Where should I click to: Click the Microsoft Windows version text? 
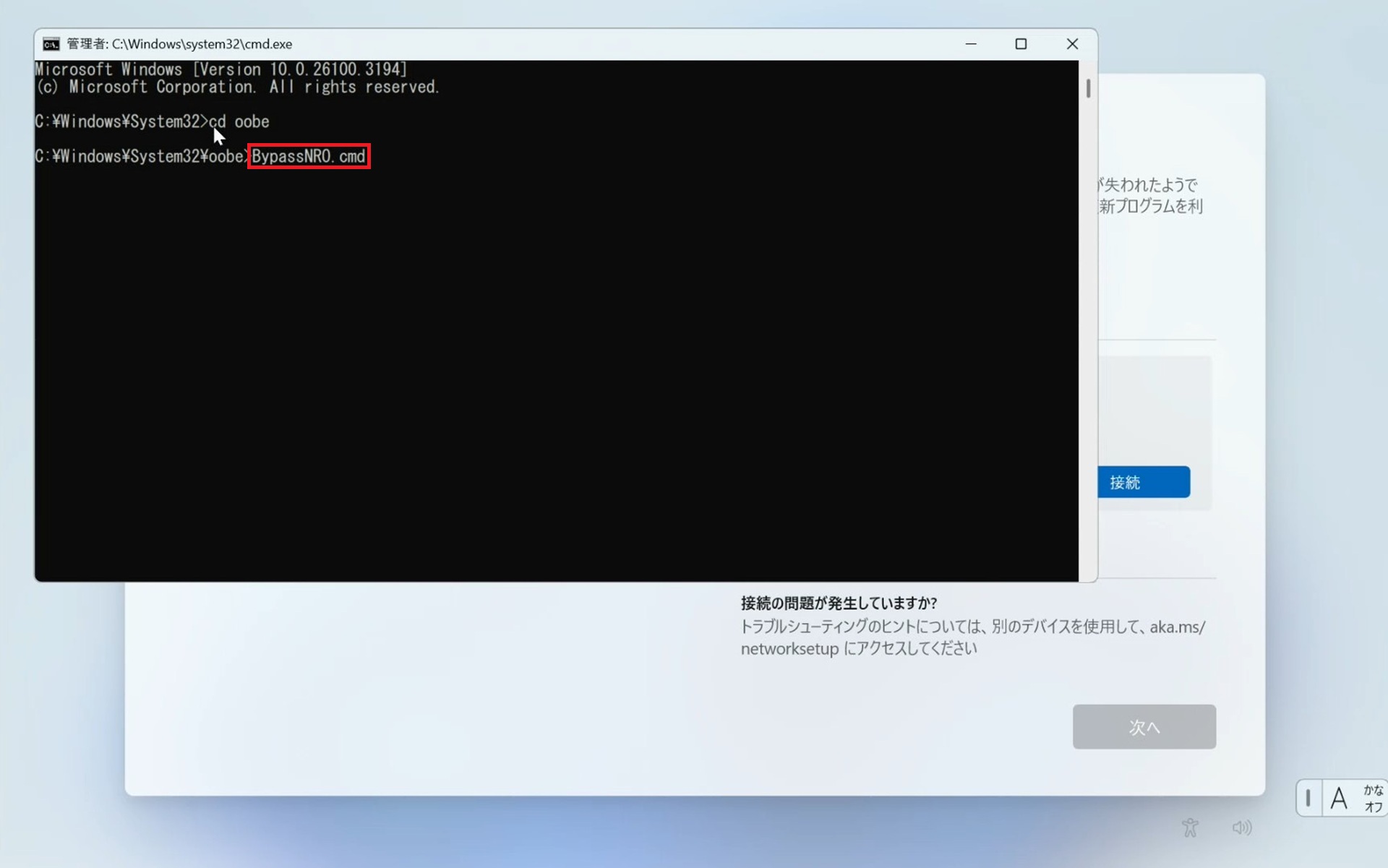[x=220, y=69]
